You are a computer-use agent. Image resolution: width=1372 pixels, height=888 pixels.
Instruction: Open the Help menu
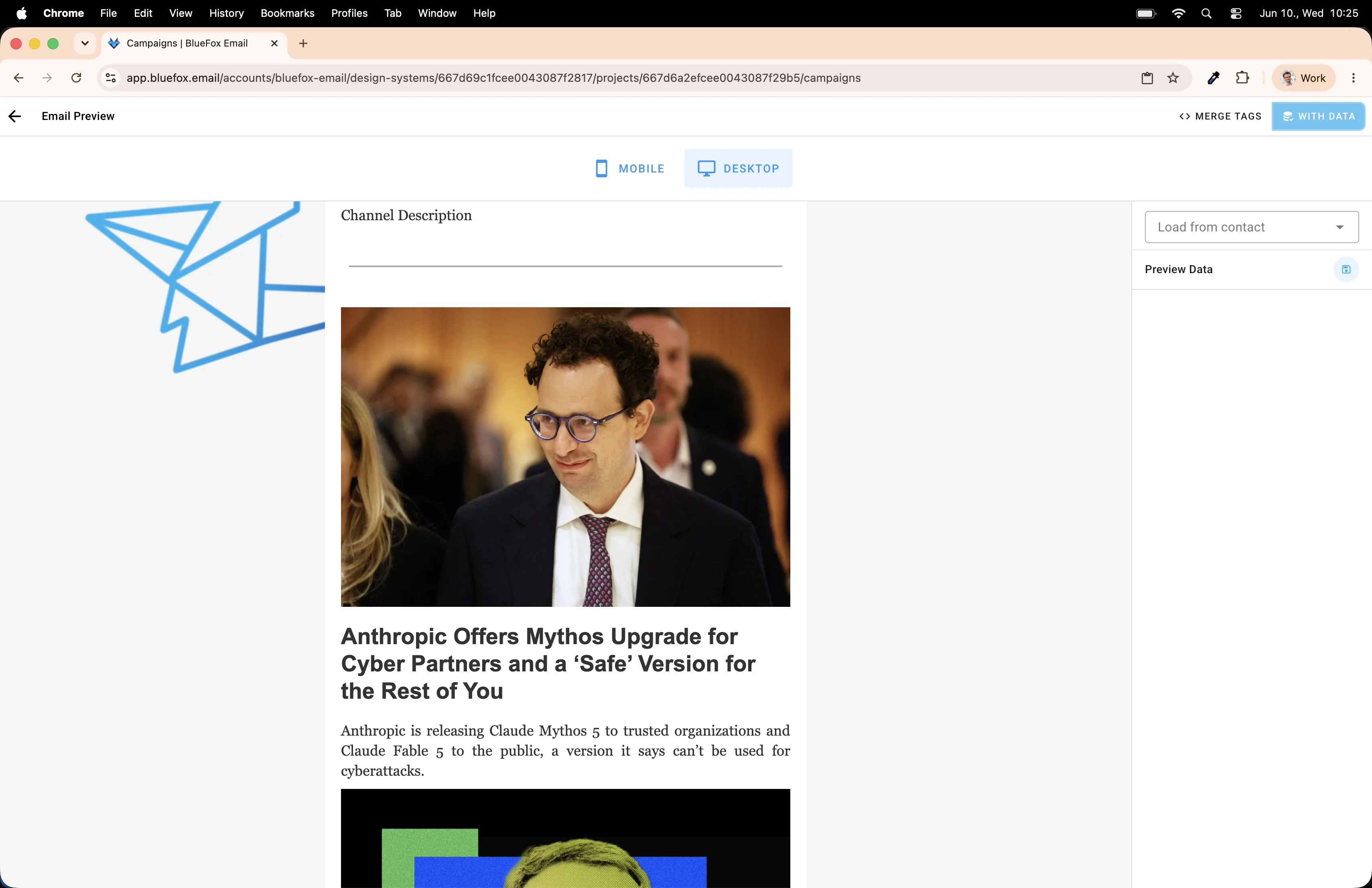(484, 13)
